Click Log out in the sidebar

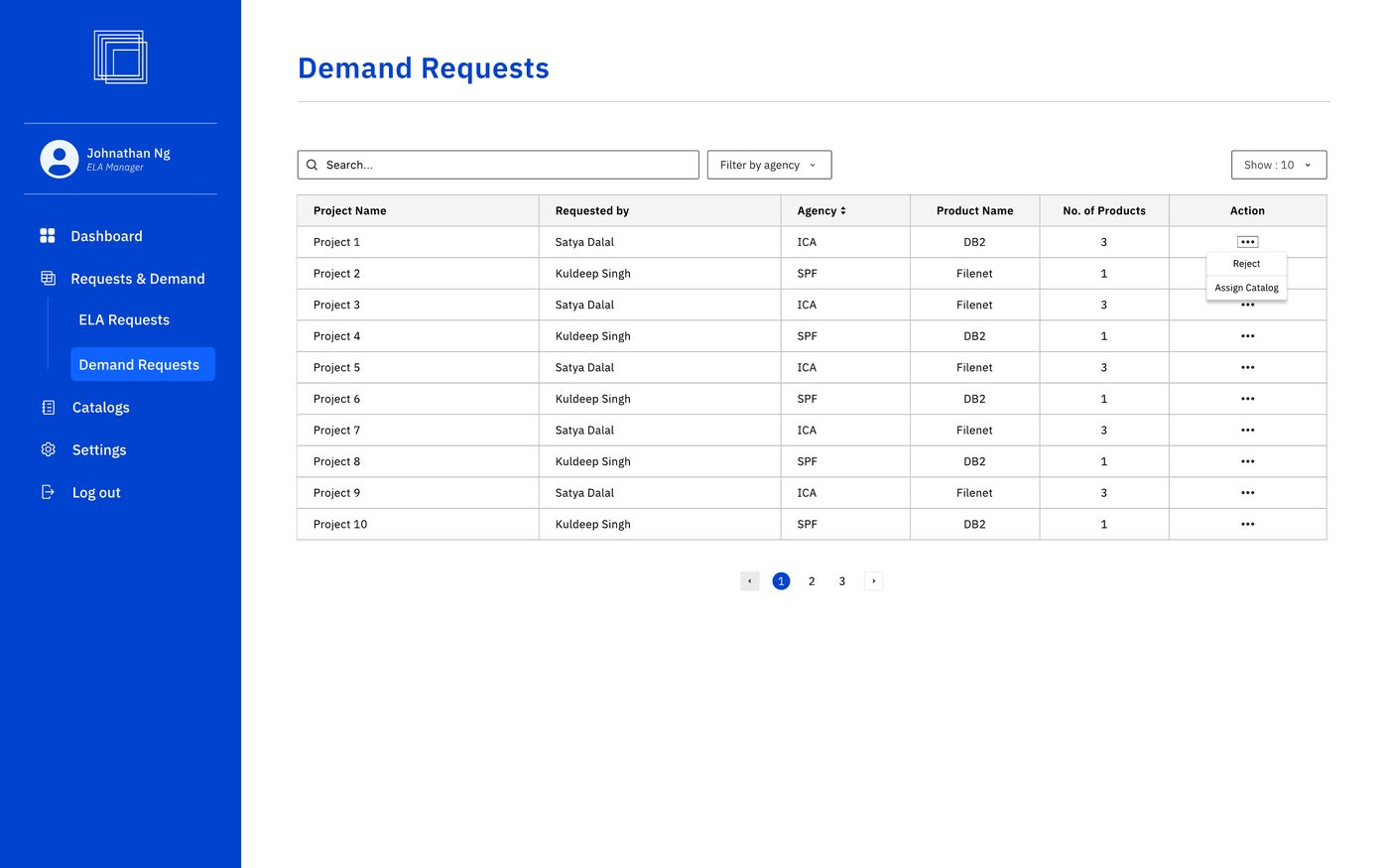coord(96,493)
